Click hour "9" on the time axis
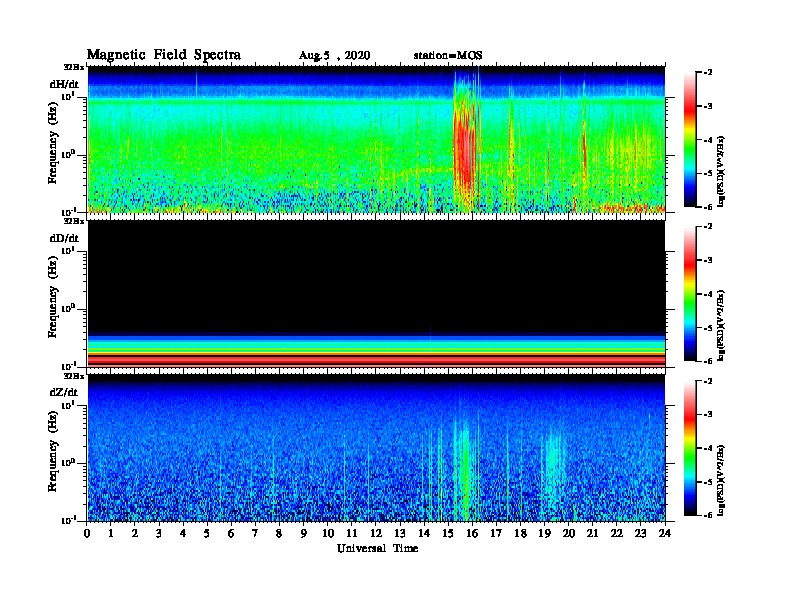The height and width of the screenshot is (612, 792). [304, 533]
